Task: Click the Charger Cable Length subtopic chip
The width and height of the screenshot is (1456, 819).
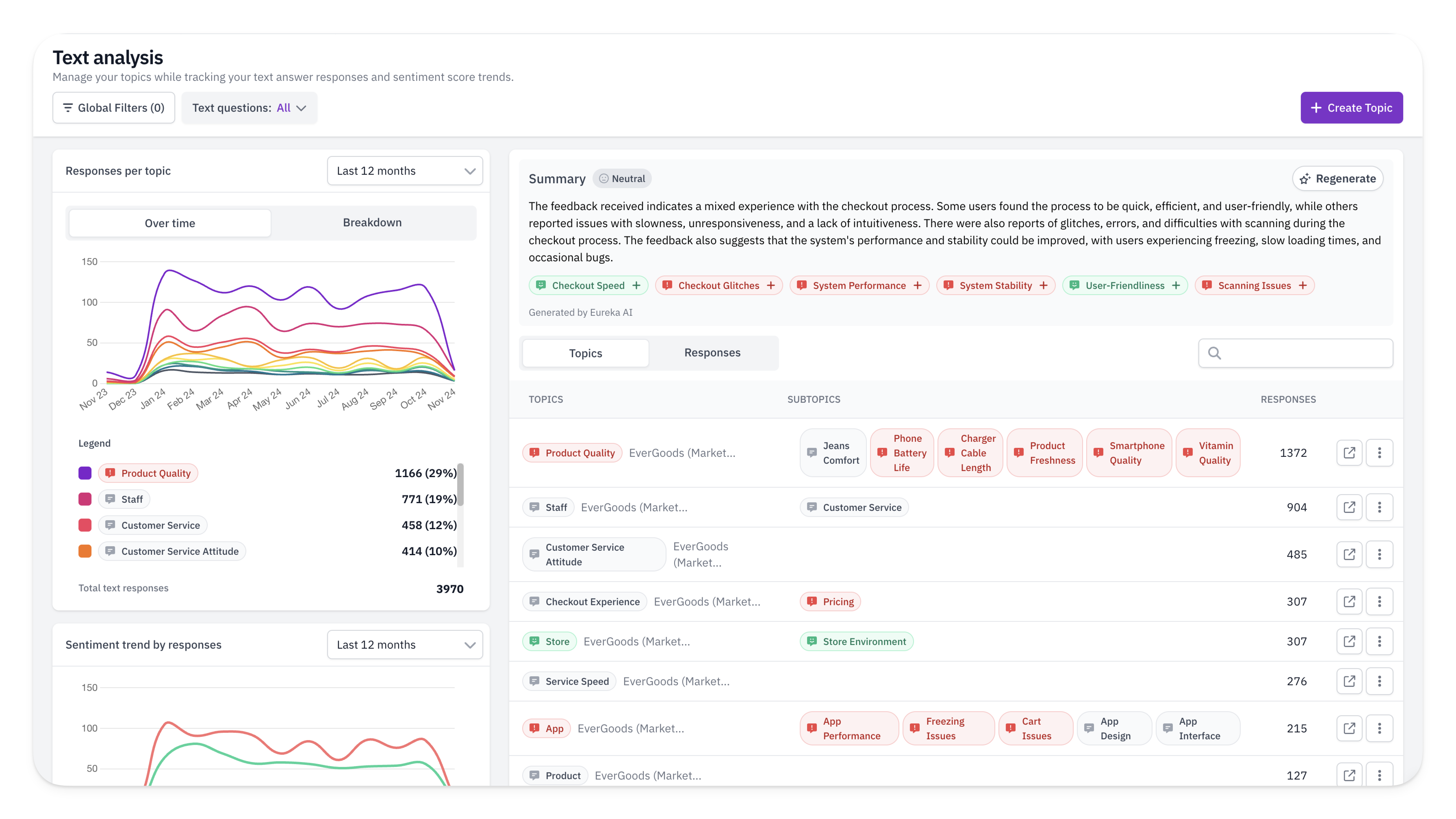Action: pos(970,453)
